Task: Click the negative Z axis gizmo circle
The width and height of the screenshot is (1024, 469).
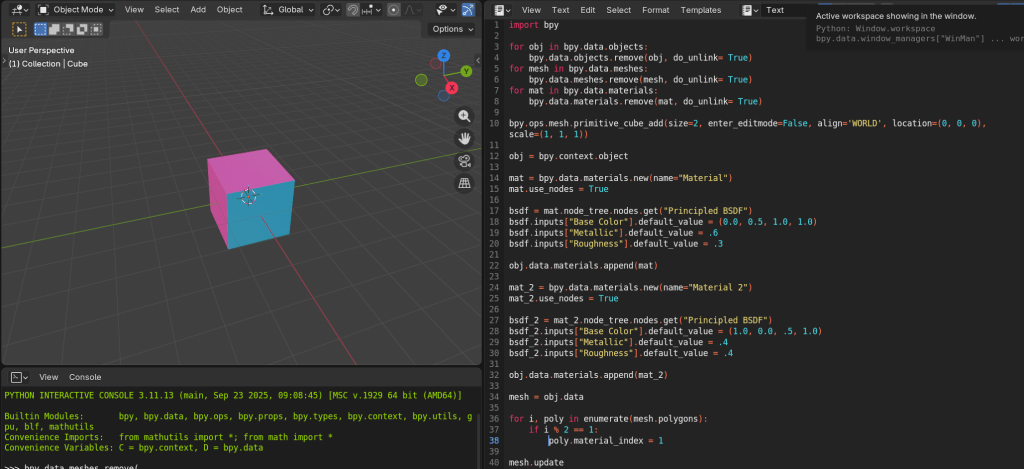Action: point(443,95)
